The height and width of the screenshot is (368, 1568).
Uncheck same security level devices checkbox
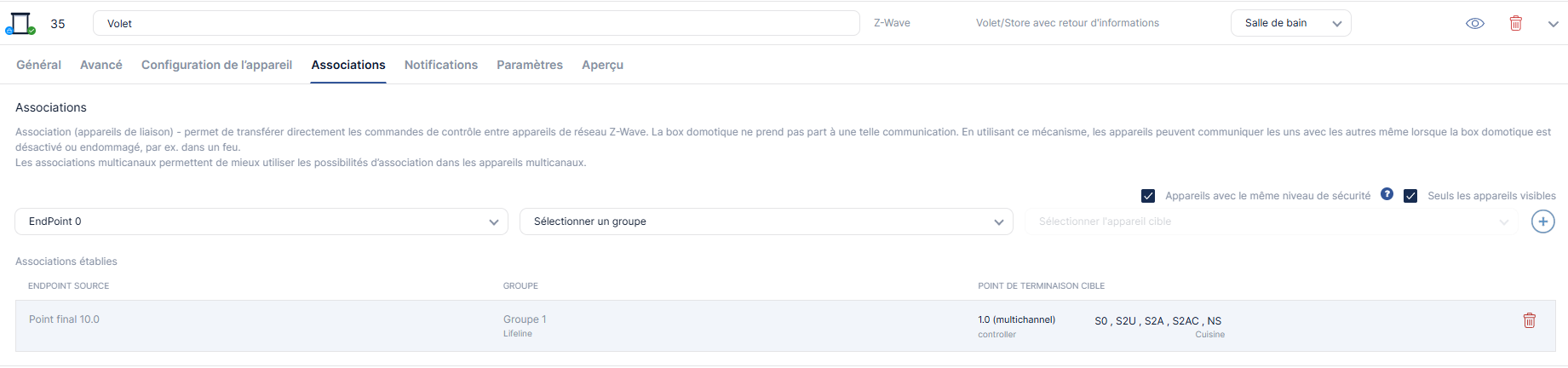pos(1148,196)
